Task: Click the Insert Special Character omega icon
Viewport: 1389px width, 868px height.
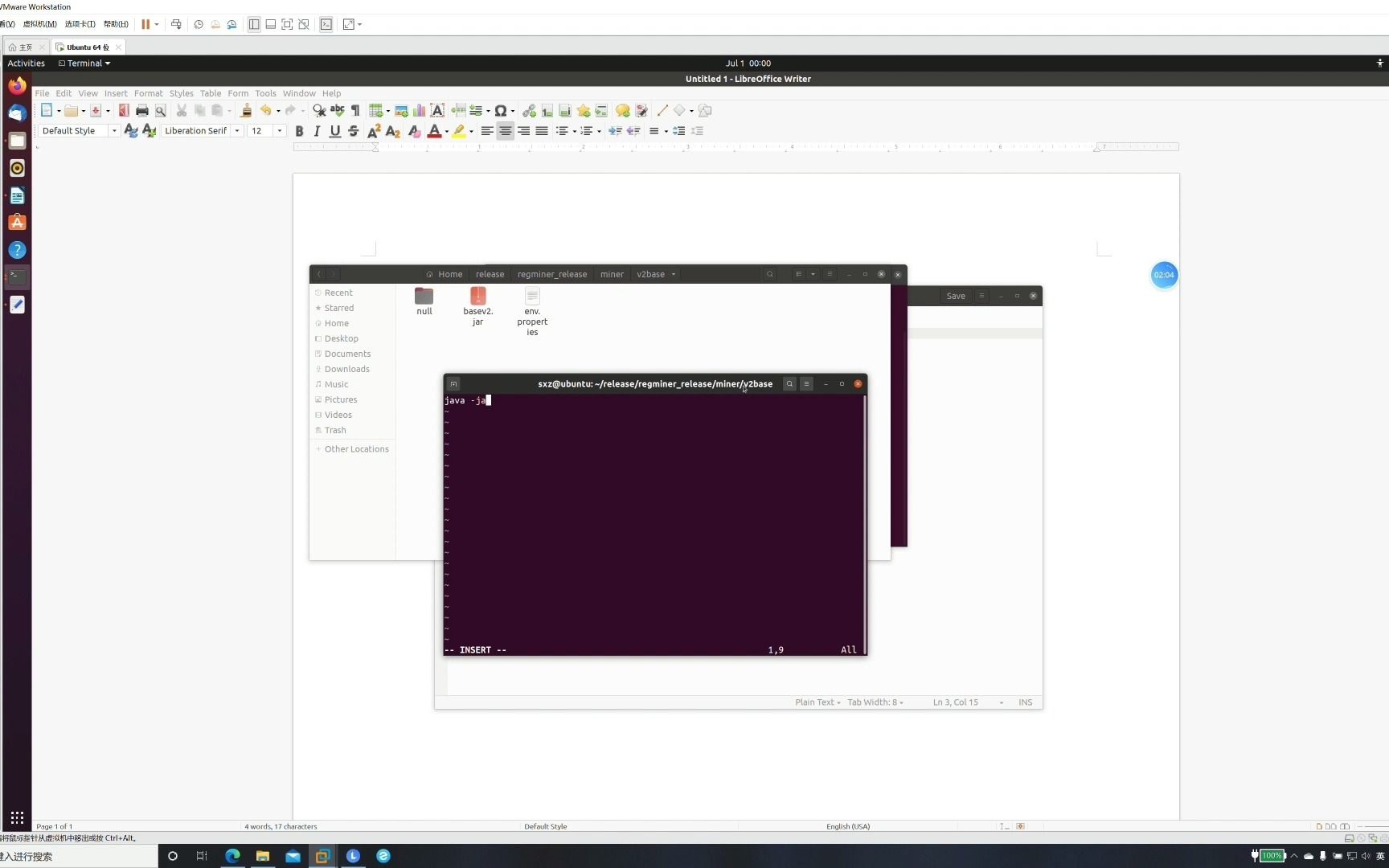Action: pos(501,111)
